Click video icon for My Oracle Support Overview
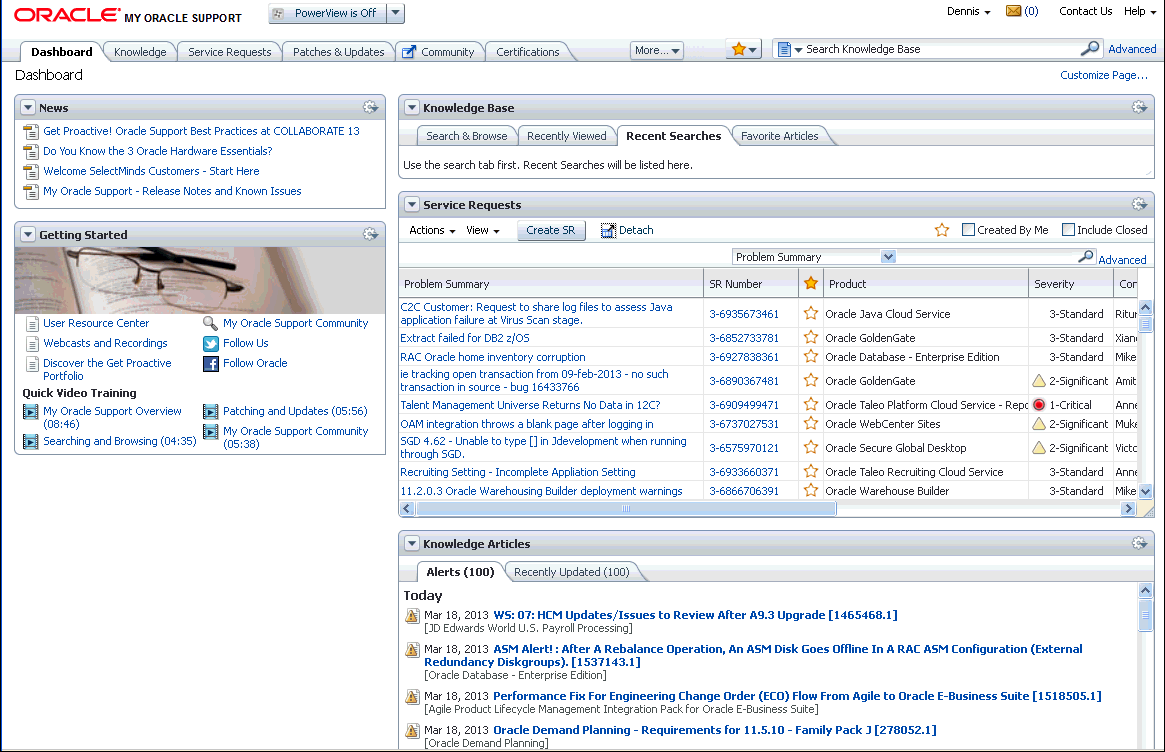Image resolution: width=1165 pixels, height=752 pixels. 30,412
